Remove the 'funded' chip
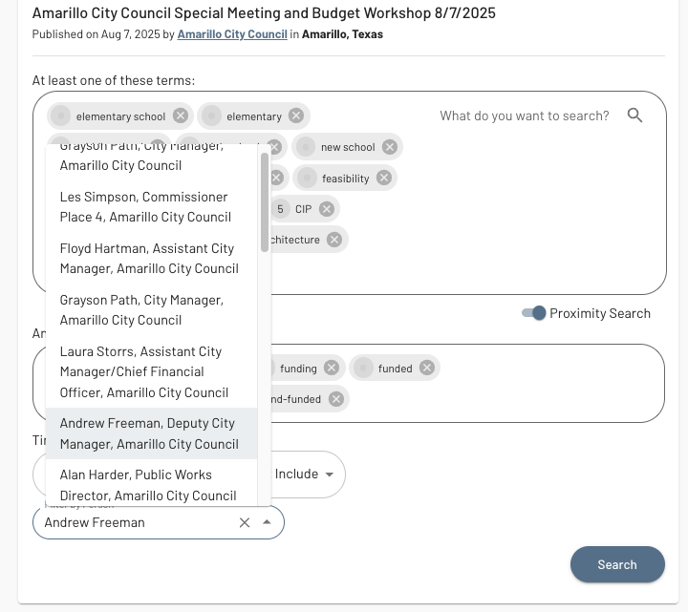Viewport: 688px width, 612px height. pyautogui.click(x=427, y=368)
